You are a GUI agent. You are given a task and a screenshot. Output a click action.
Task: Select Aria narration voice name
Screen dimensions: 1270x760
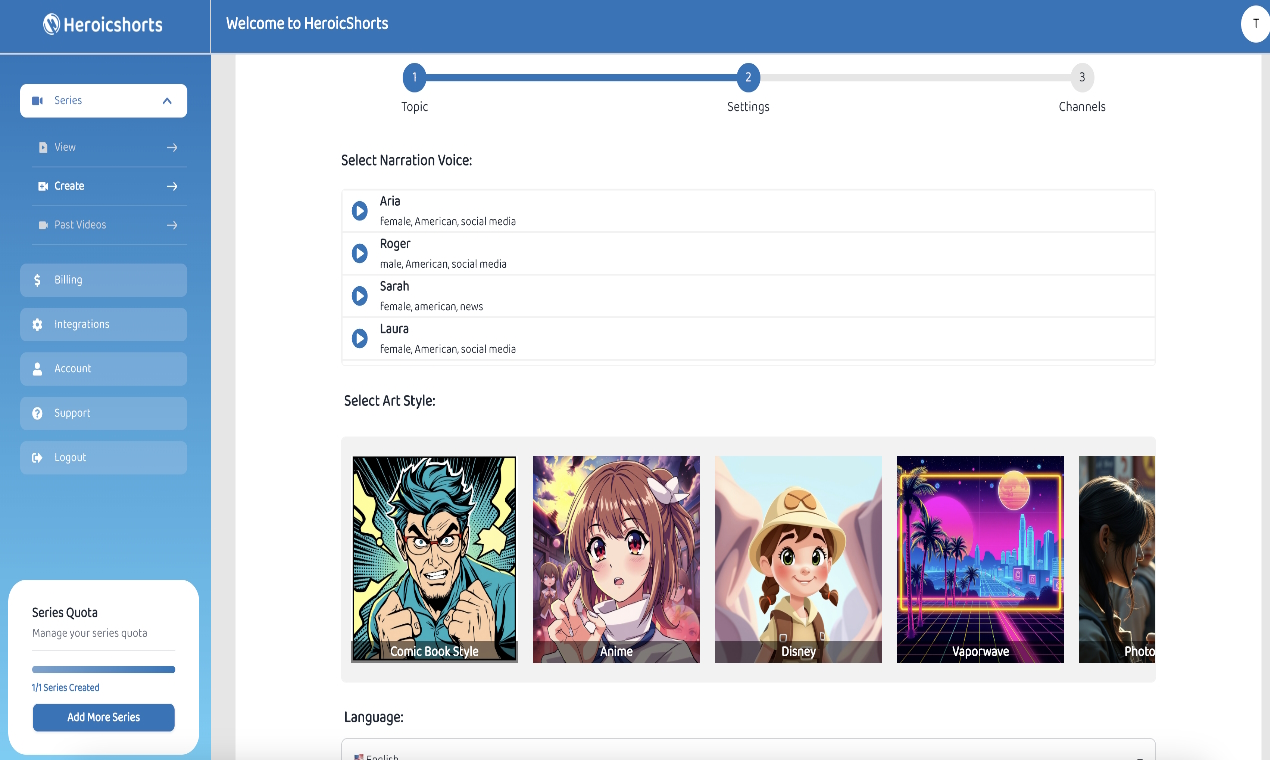(x=390, y=202)
